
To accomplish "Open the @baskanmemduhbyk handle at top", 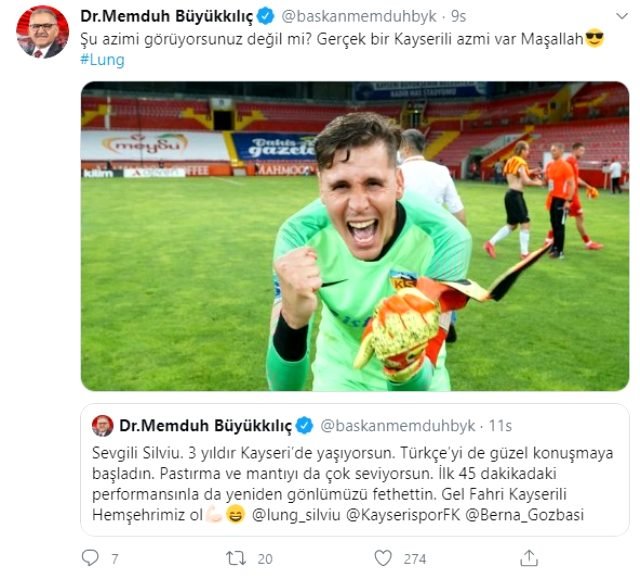I will [x=359, y=16].
